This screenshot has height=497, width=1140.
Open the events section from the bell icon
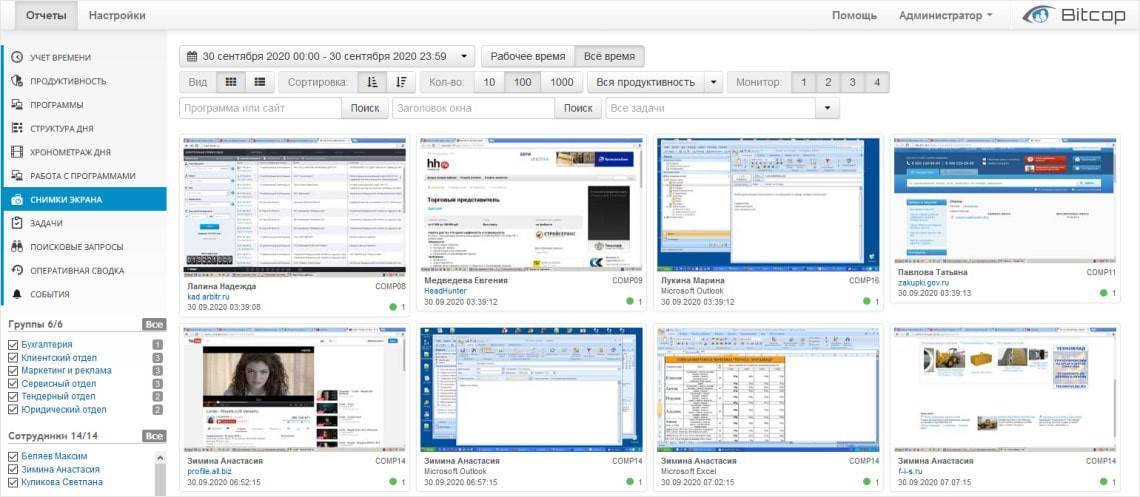pyautogui.click(x=17, y=294)
